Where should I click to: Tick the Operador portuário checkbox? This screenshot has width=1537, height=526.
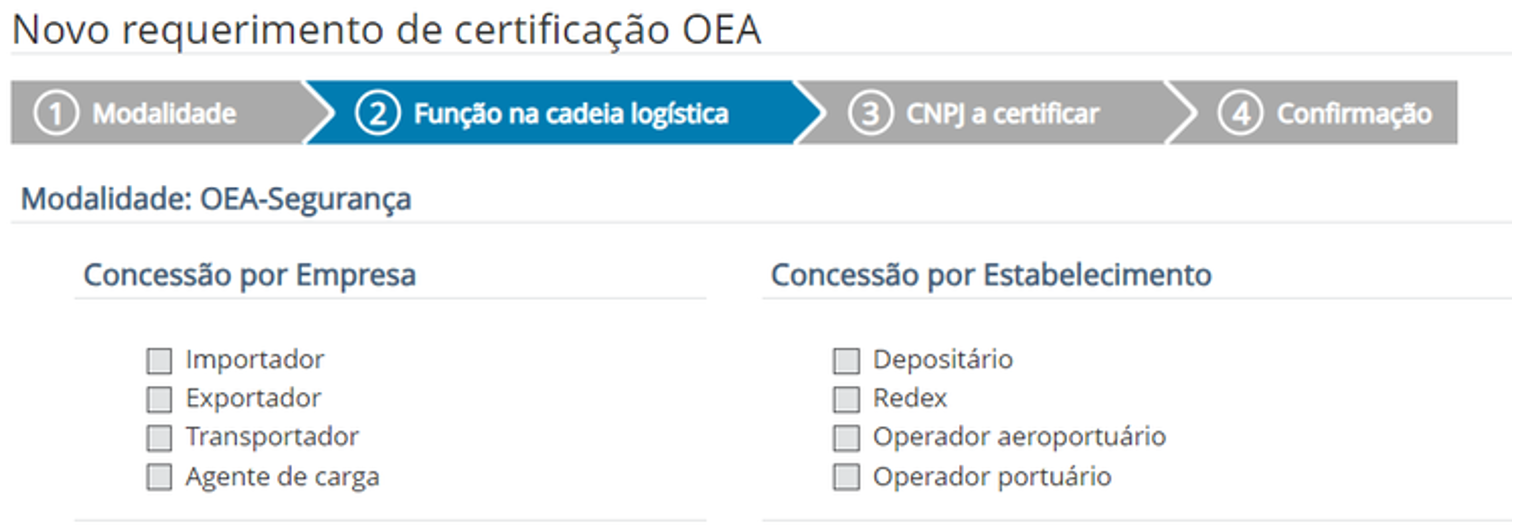(846, 478)
